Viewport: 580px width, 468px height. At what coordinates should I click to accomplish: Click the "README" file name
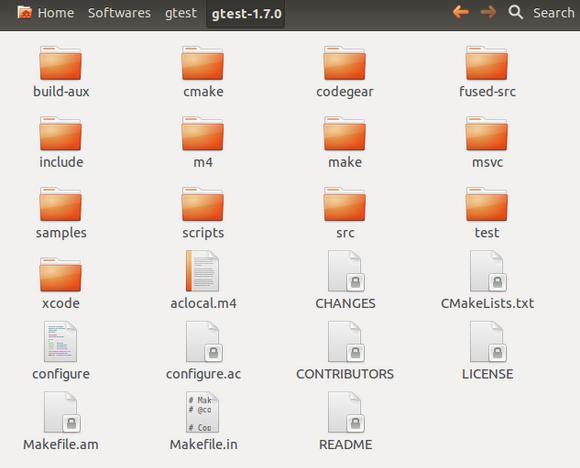345,444
